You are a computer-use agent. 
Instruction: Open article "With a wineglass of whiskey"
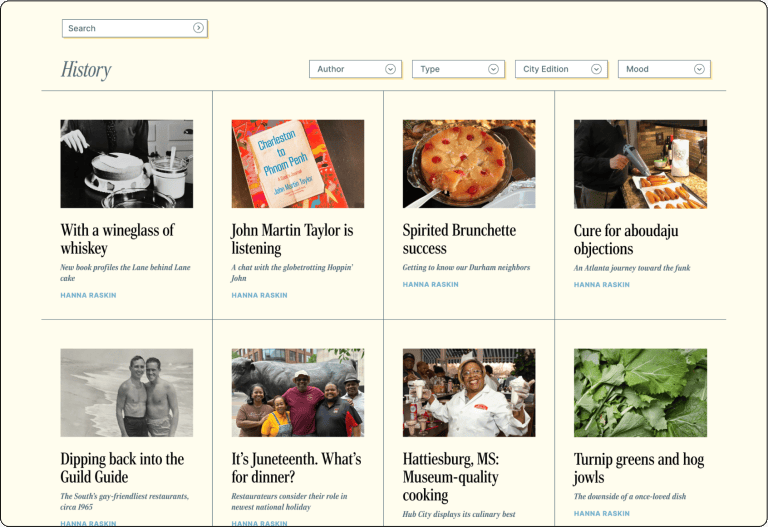coord(118,239)
